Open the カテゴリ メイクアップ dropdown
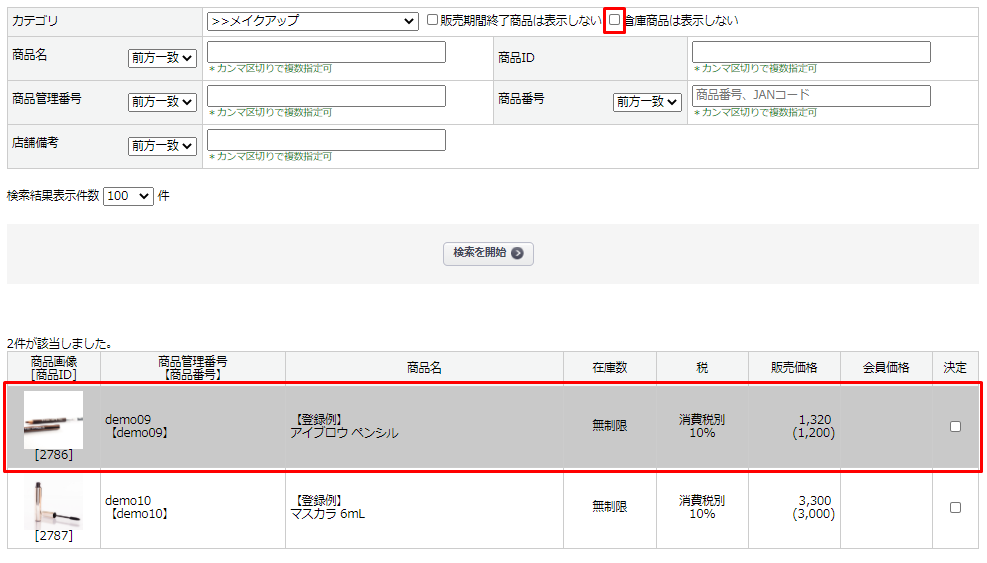987x563 pixels. click(312, 21)
